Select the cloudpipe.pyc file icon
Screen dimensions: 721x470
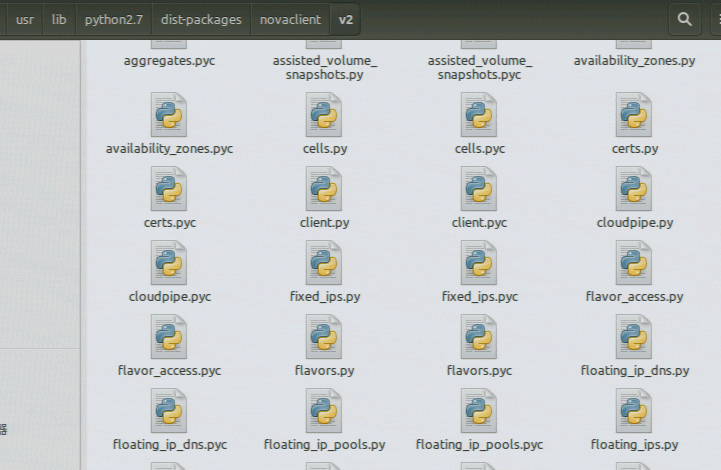[169, 263]
